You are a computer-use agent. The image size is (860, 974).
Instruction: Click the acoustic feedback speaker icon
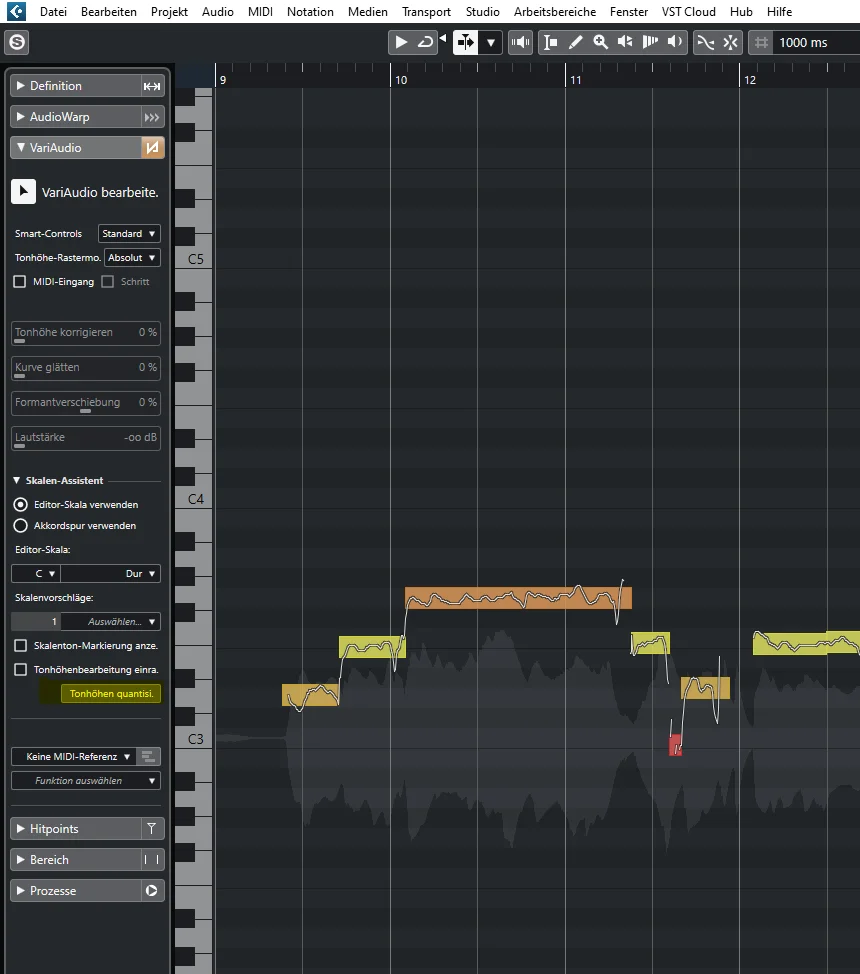(520, 42)
